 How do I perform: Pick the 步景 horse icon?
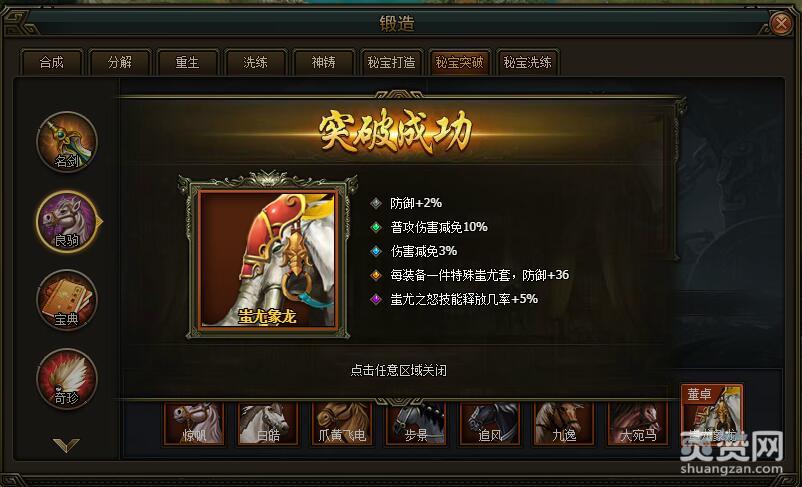[x=416, y=423]
